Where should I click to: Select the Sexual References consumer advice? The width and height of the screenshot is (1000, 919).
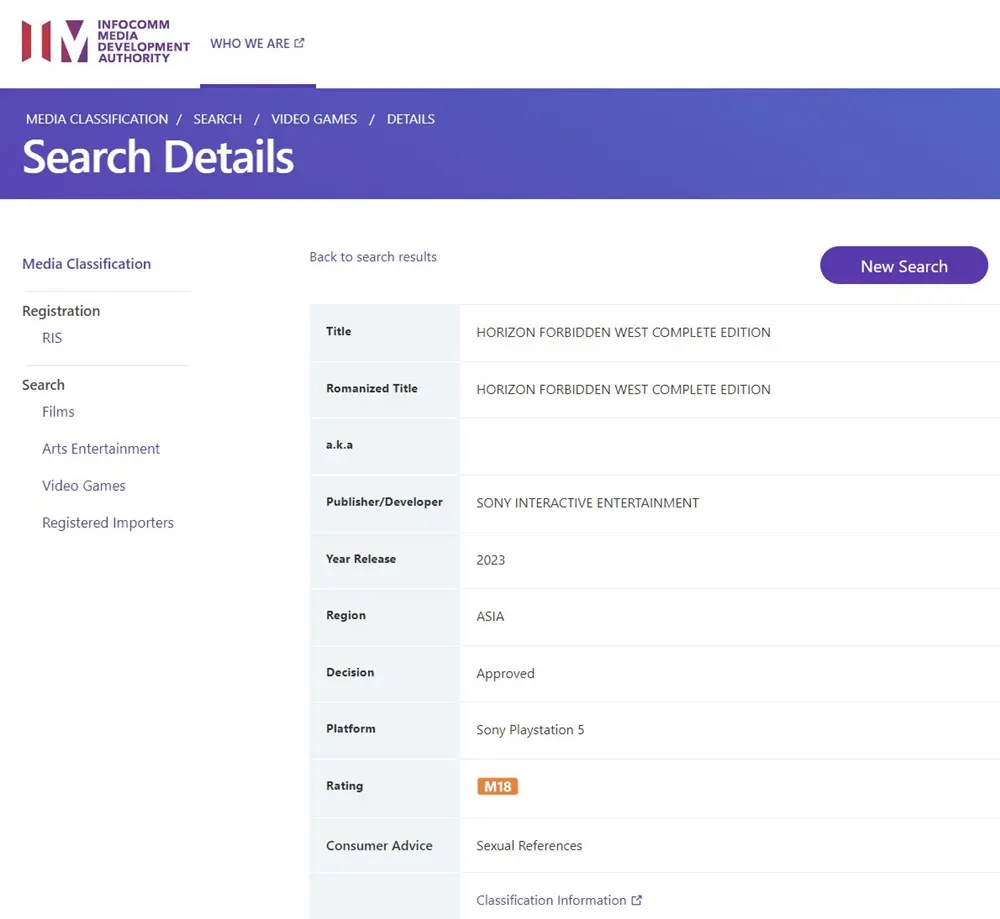(529, 846)
